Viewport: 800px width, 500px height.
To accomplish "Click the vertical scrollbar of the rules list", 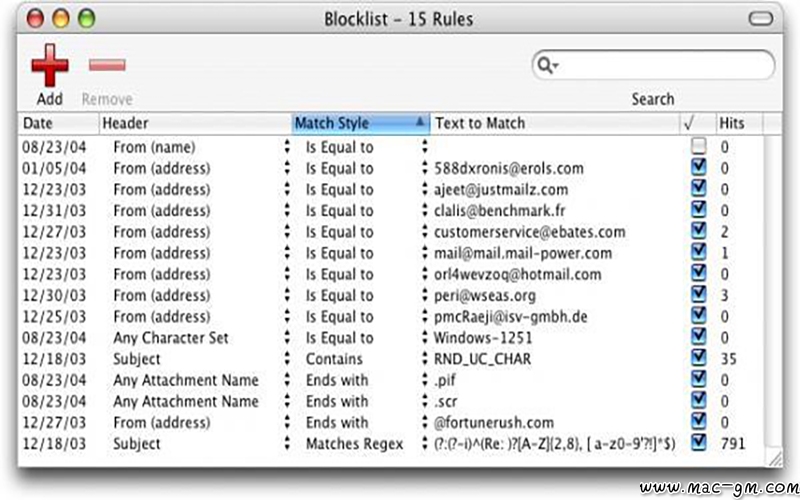I will [772, 293].
